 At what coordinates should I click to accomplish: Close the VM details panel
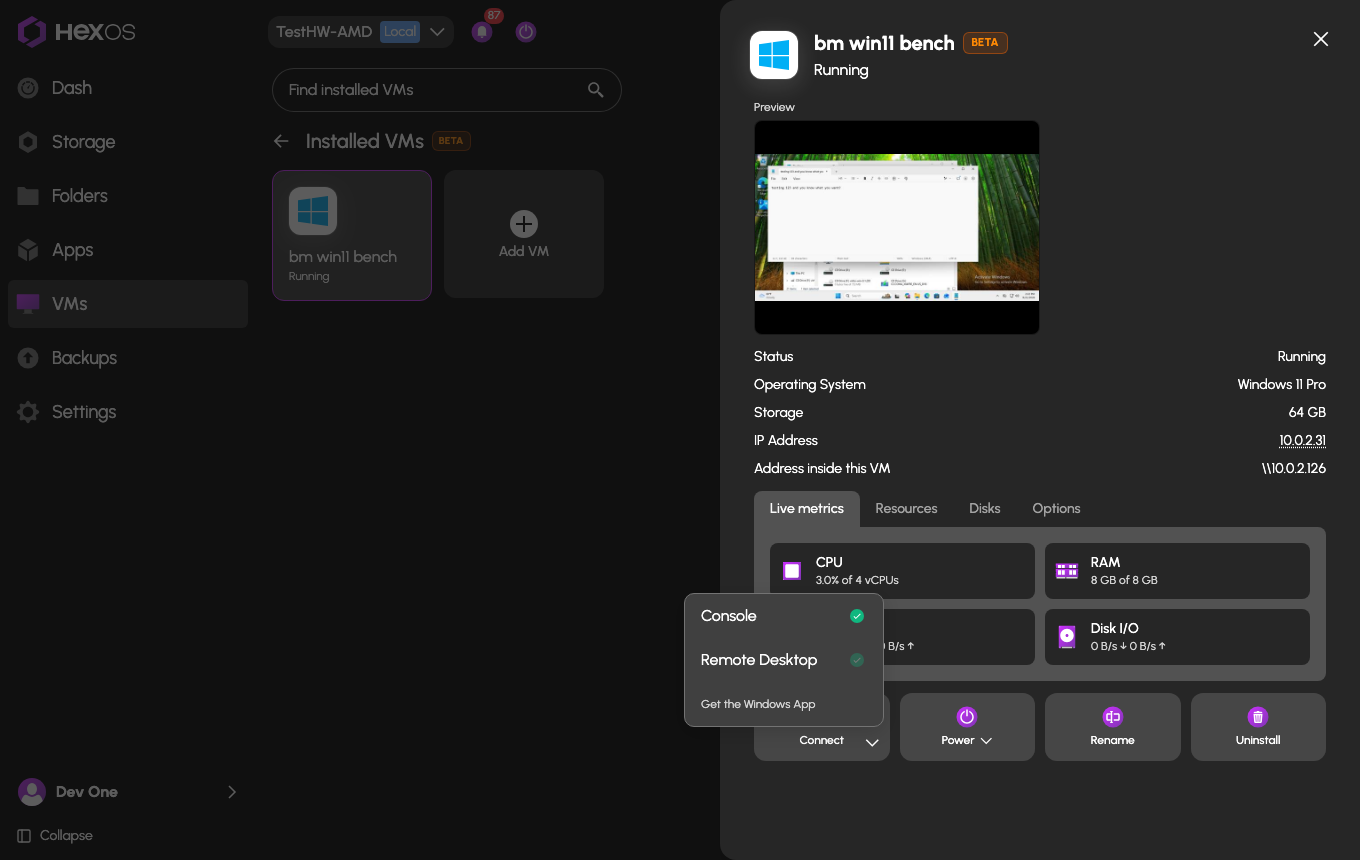pyautogui.click(x=1321, y=39)
